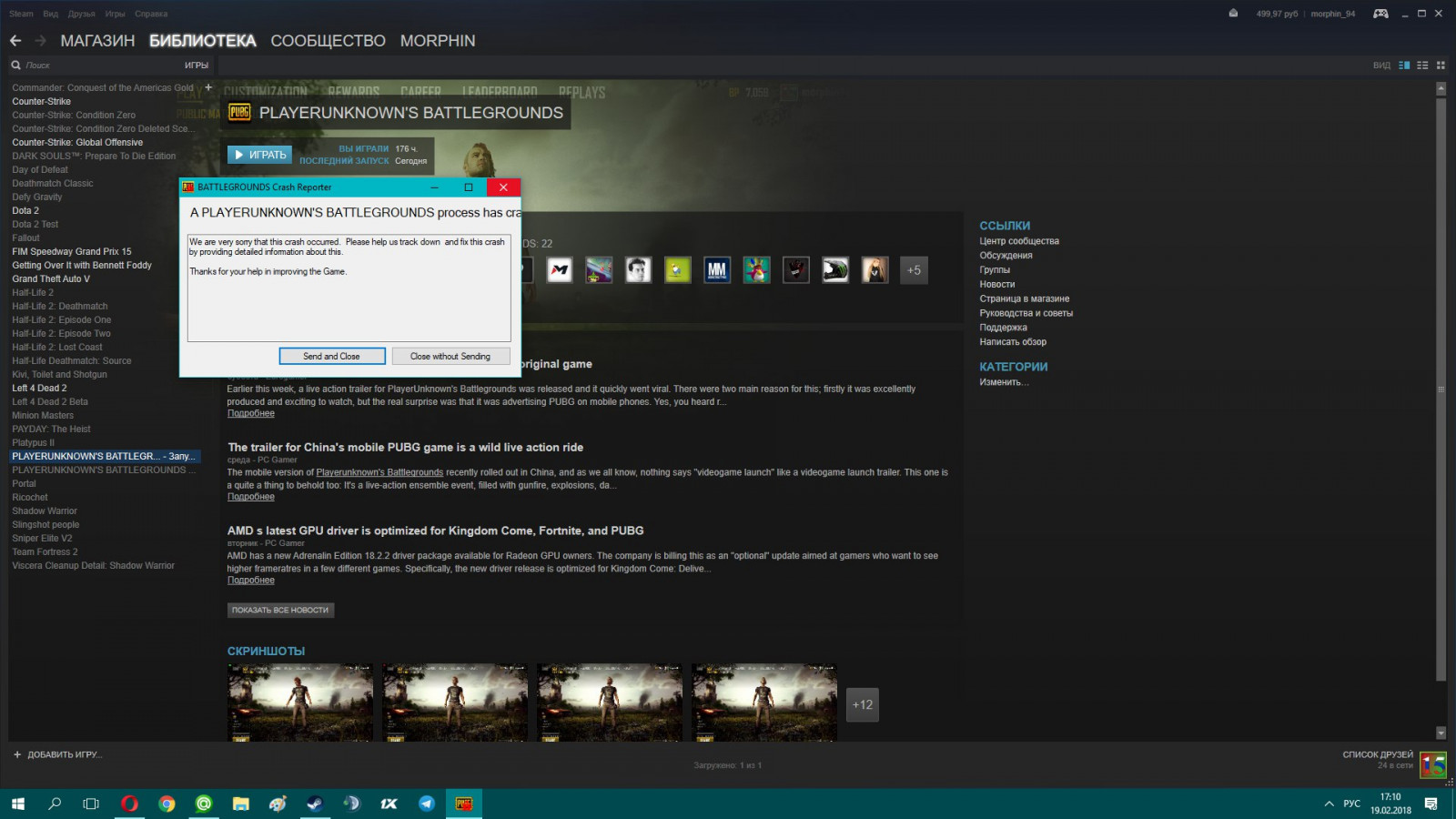
Task: Go forward with the right arrow
Action: [x=40, y=40]
